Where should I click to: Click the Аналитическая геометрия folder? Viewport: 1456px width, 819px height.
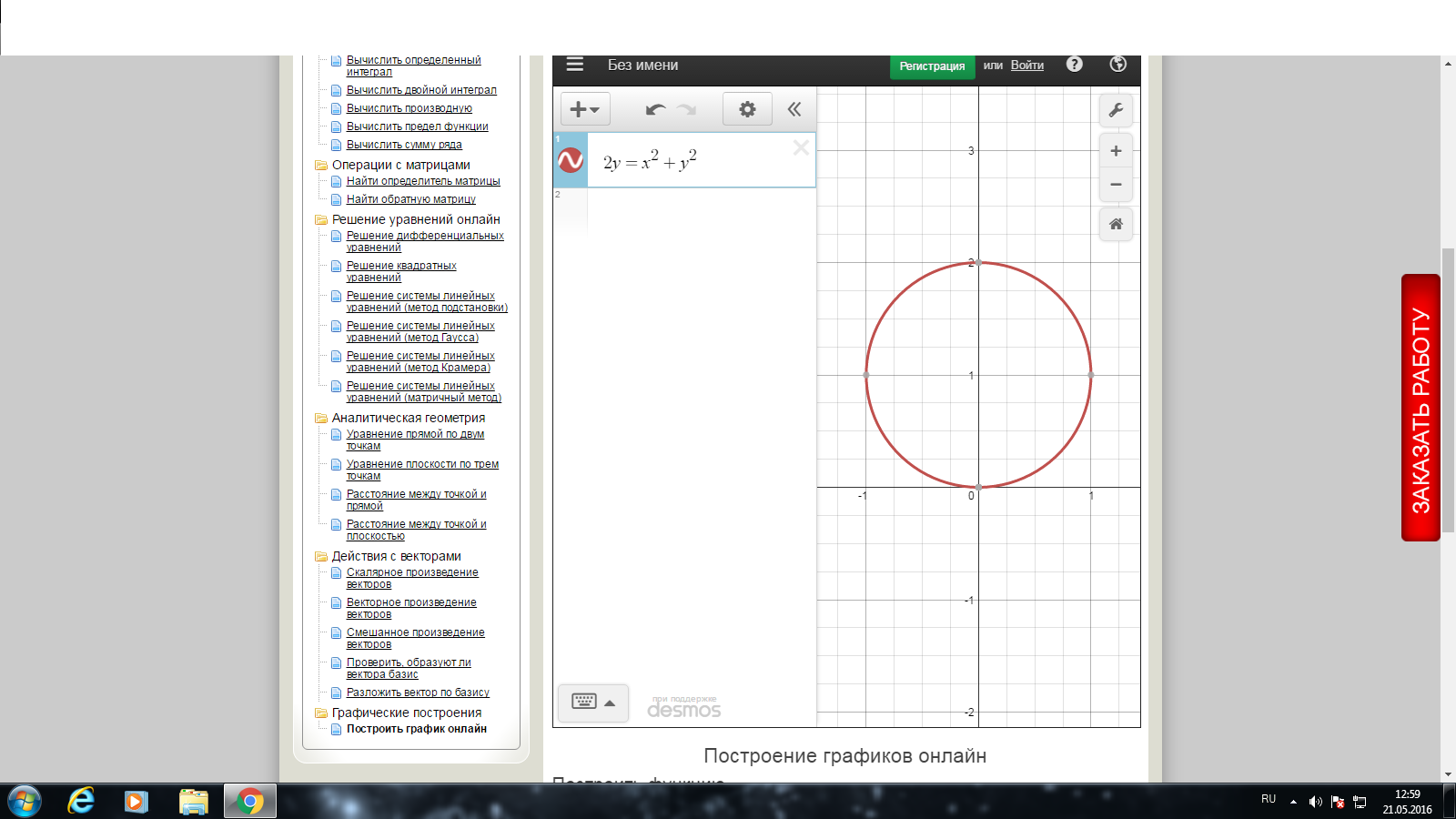point(408,418)
